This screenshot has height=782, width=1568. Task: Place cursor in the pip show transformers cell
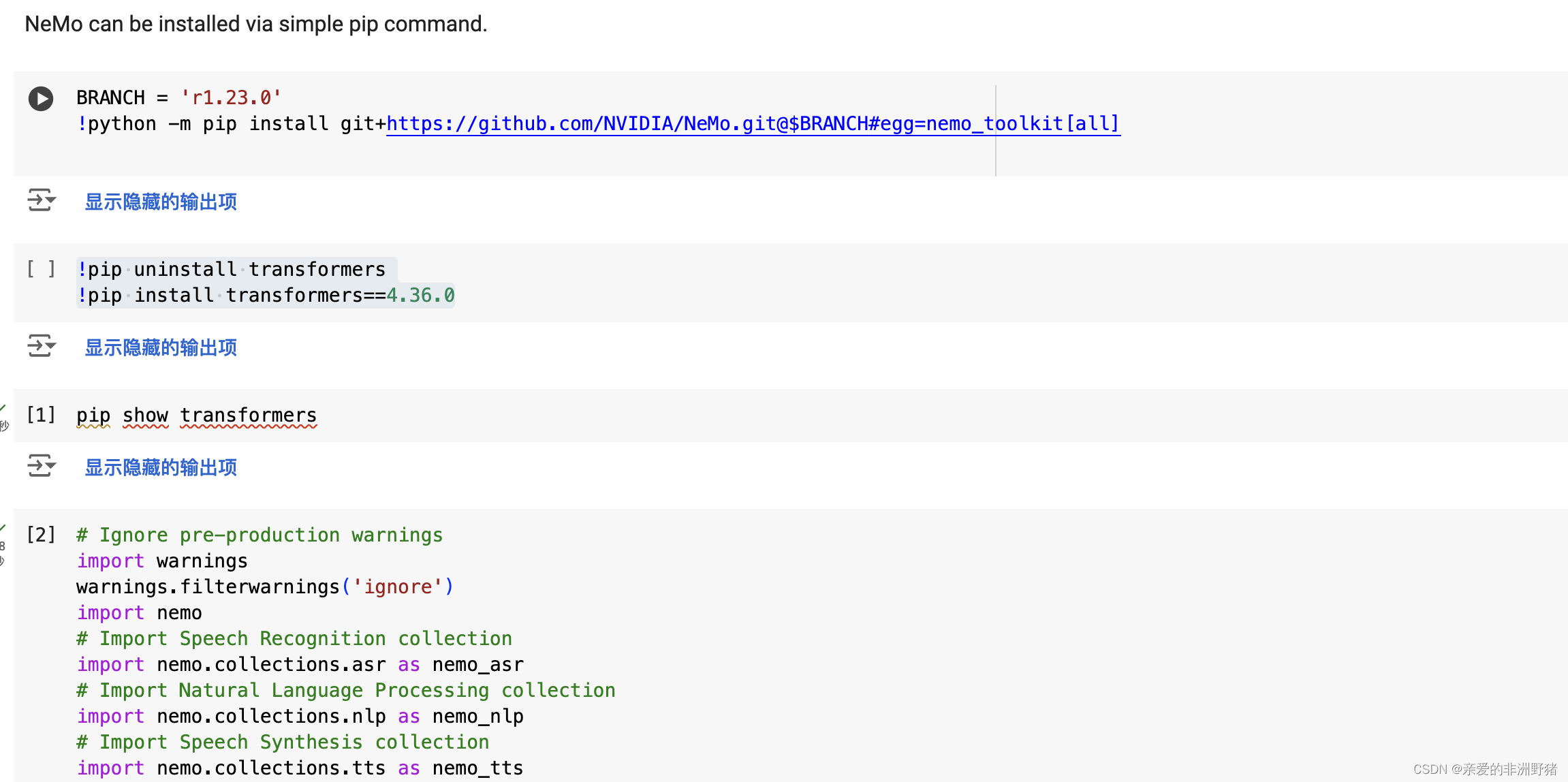196,415
